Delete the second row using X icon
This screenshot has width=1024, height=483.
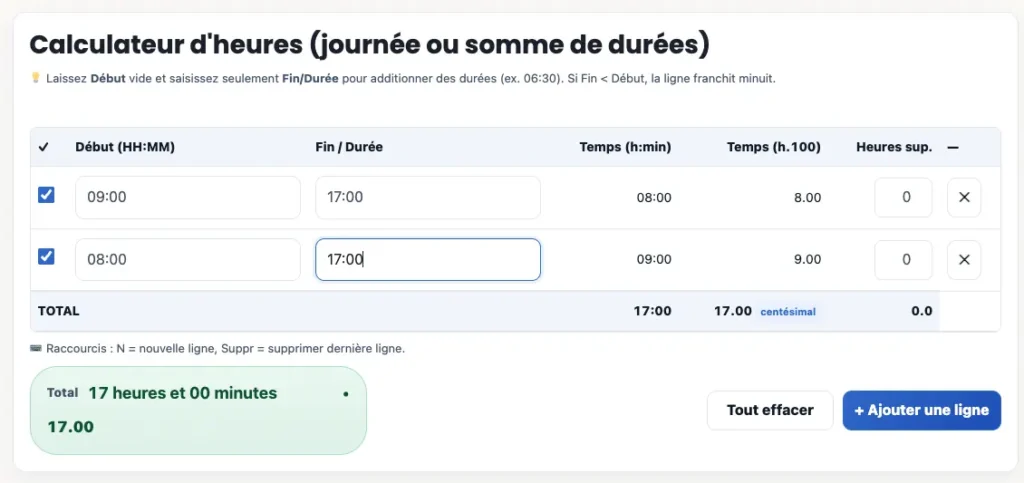tap(964, 260)
